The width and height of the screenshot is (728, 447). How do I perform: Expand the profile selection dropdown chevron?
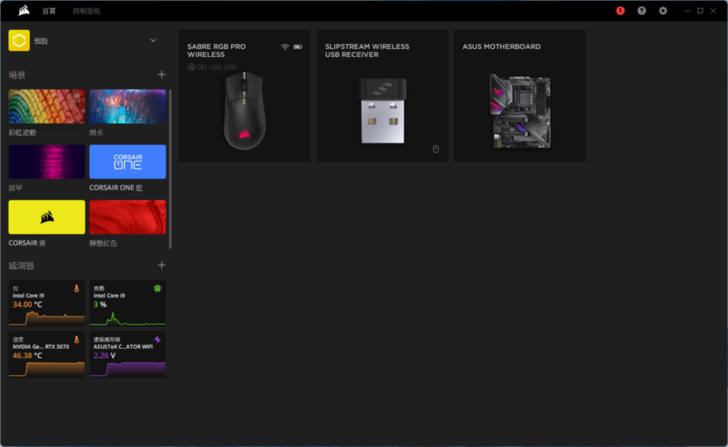tap(153, 40)
